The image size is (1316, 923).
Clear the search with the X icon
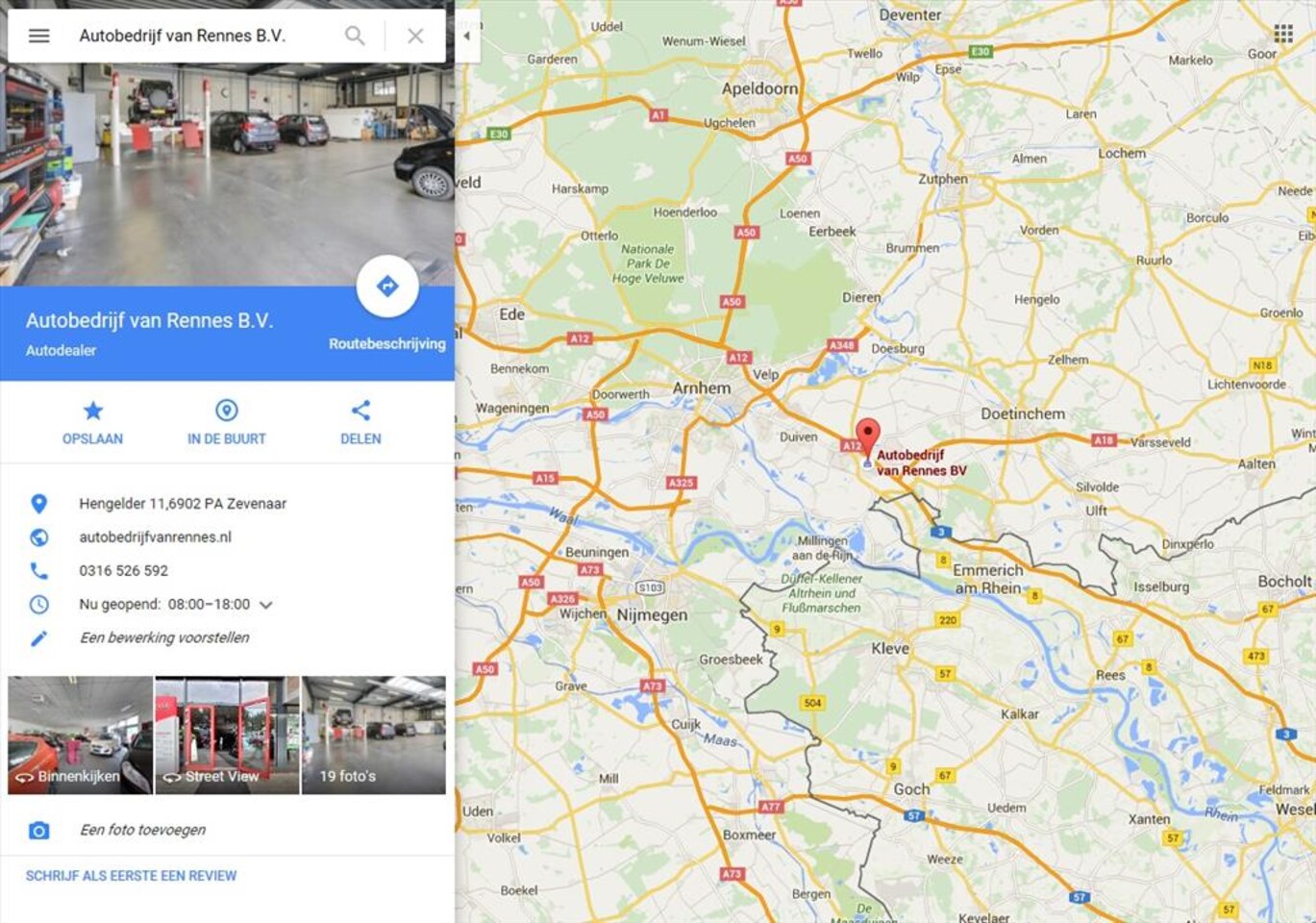coord(415,36)
